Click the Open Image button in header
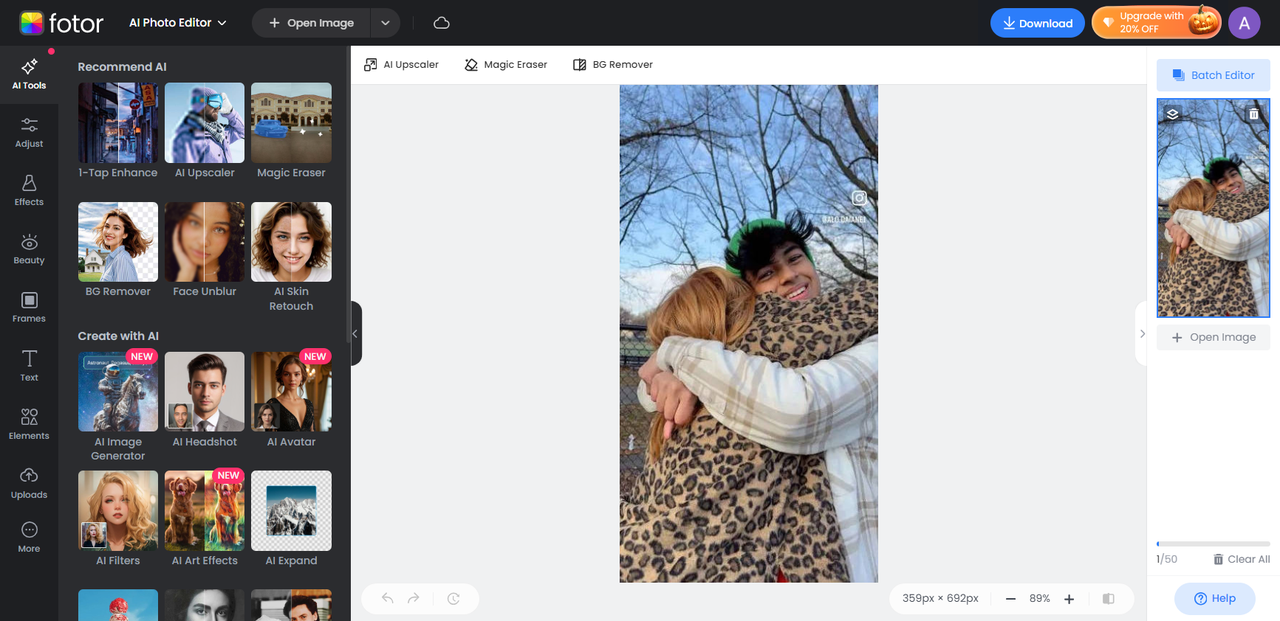 point(311,23)
